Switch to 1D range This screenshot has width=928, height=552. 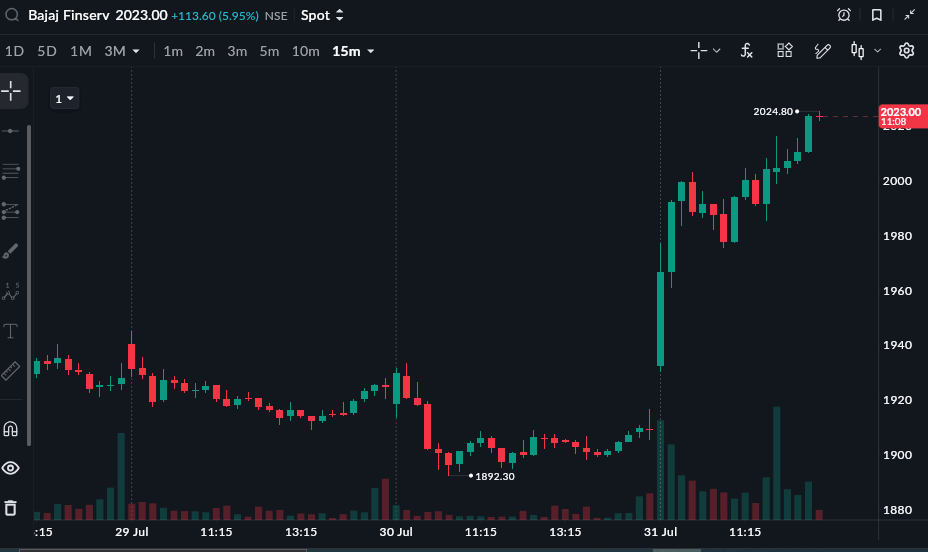(x=14, y=51)
